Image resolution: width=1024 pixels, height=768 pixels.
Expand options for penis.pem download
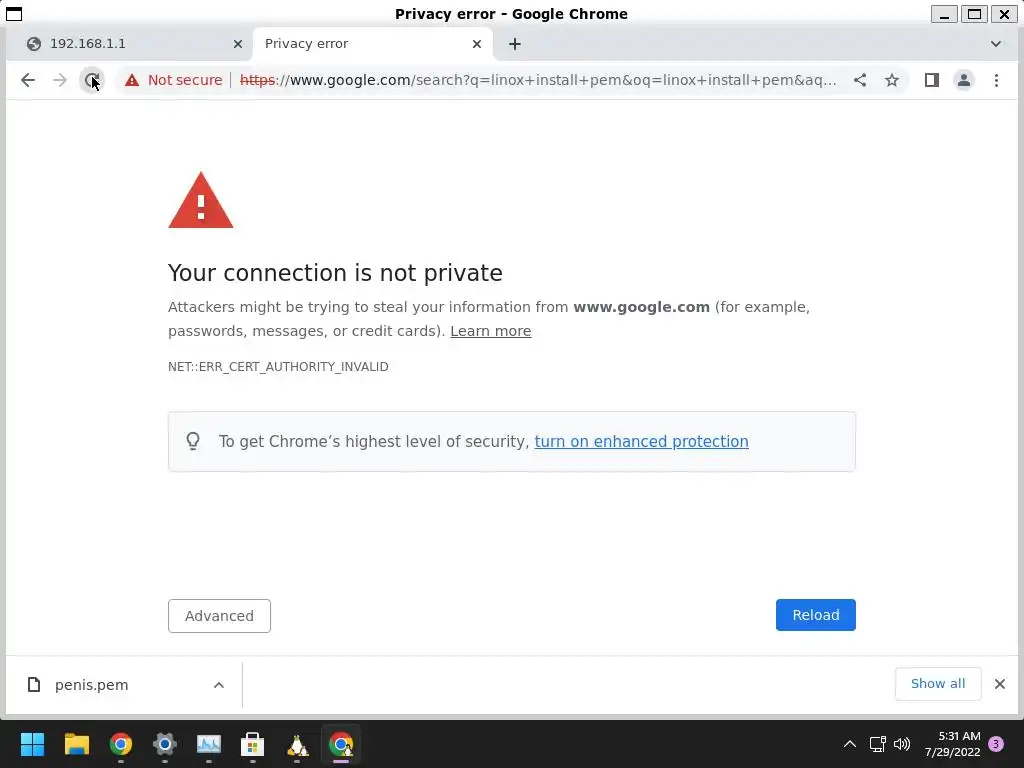coord(219,684)
